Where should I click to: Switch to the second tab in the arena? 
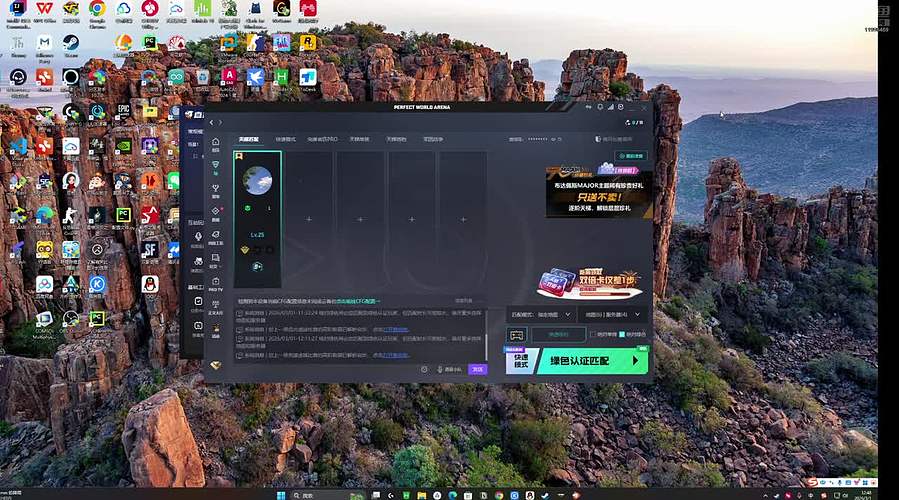(286, 139)
